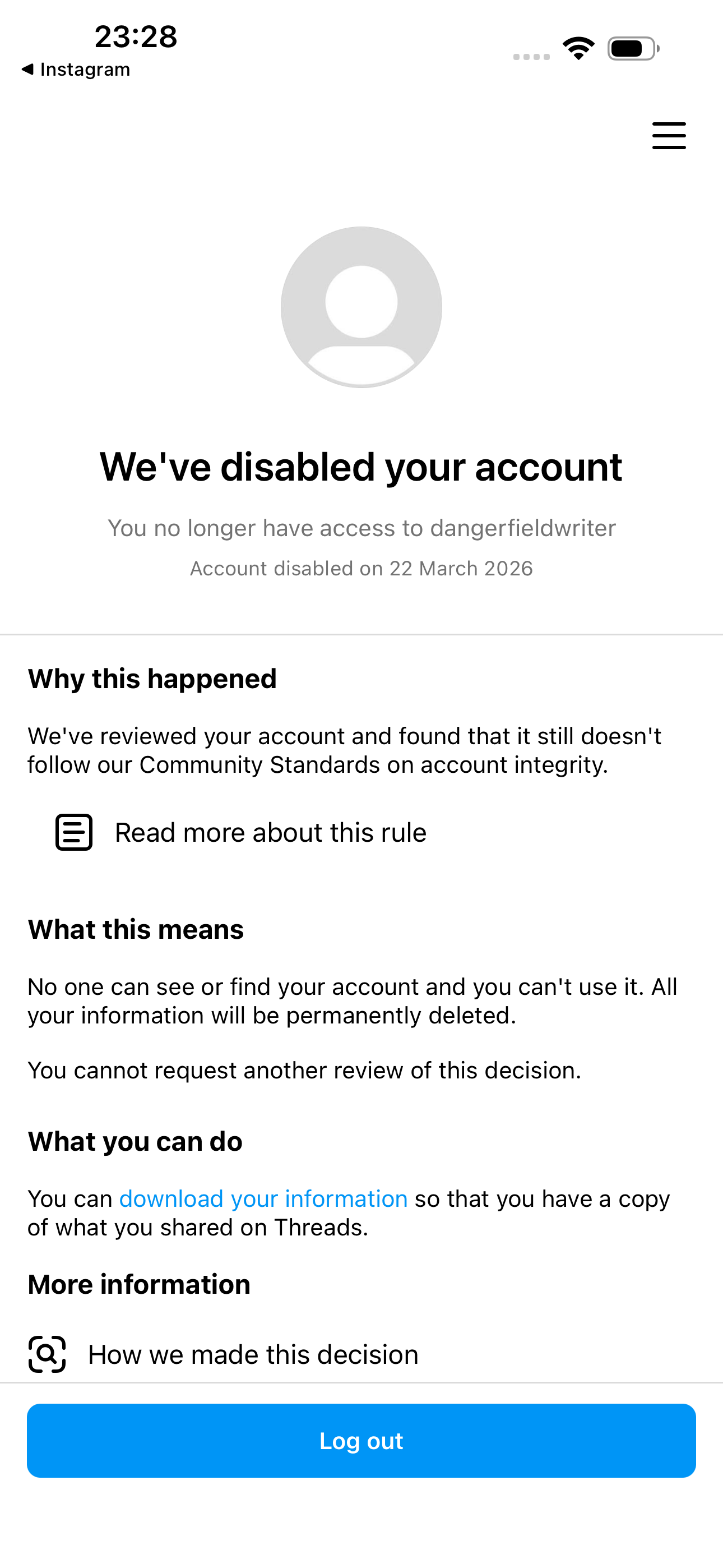Follow the download your information link
The image size is (723, 1568).
(x=263, y=1198)
